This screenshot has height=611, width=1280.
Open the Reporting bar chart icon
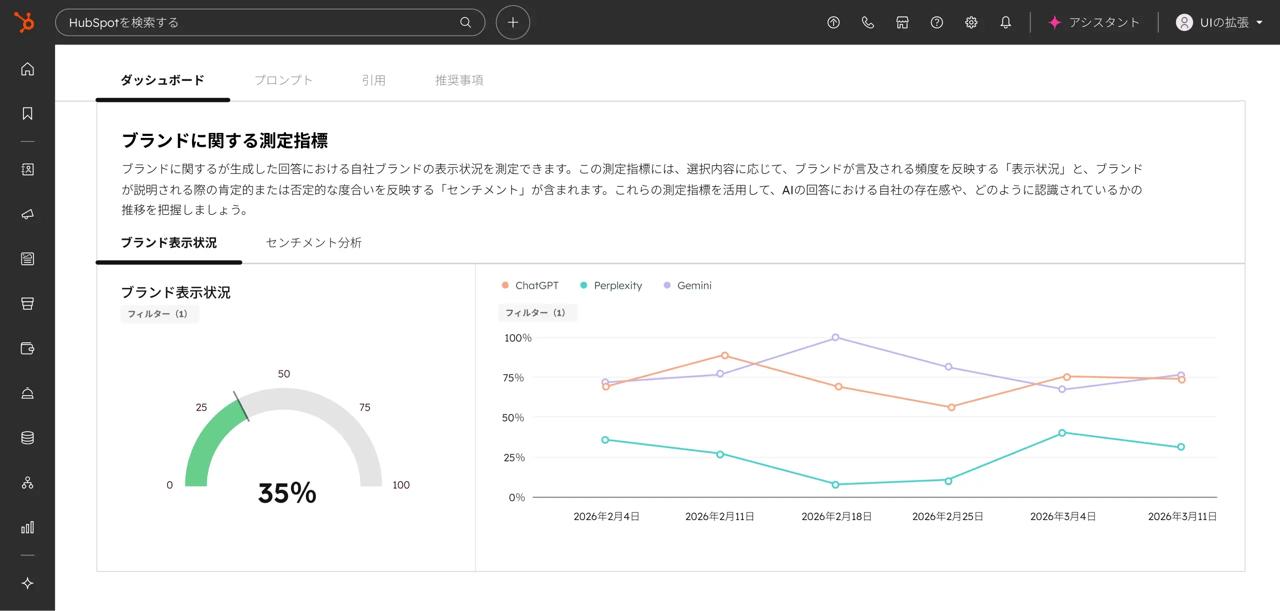tap(27, 528)
